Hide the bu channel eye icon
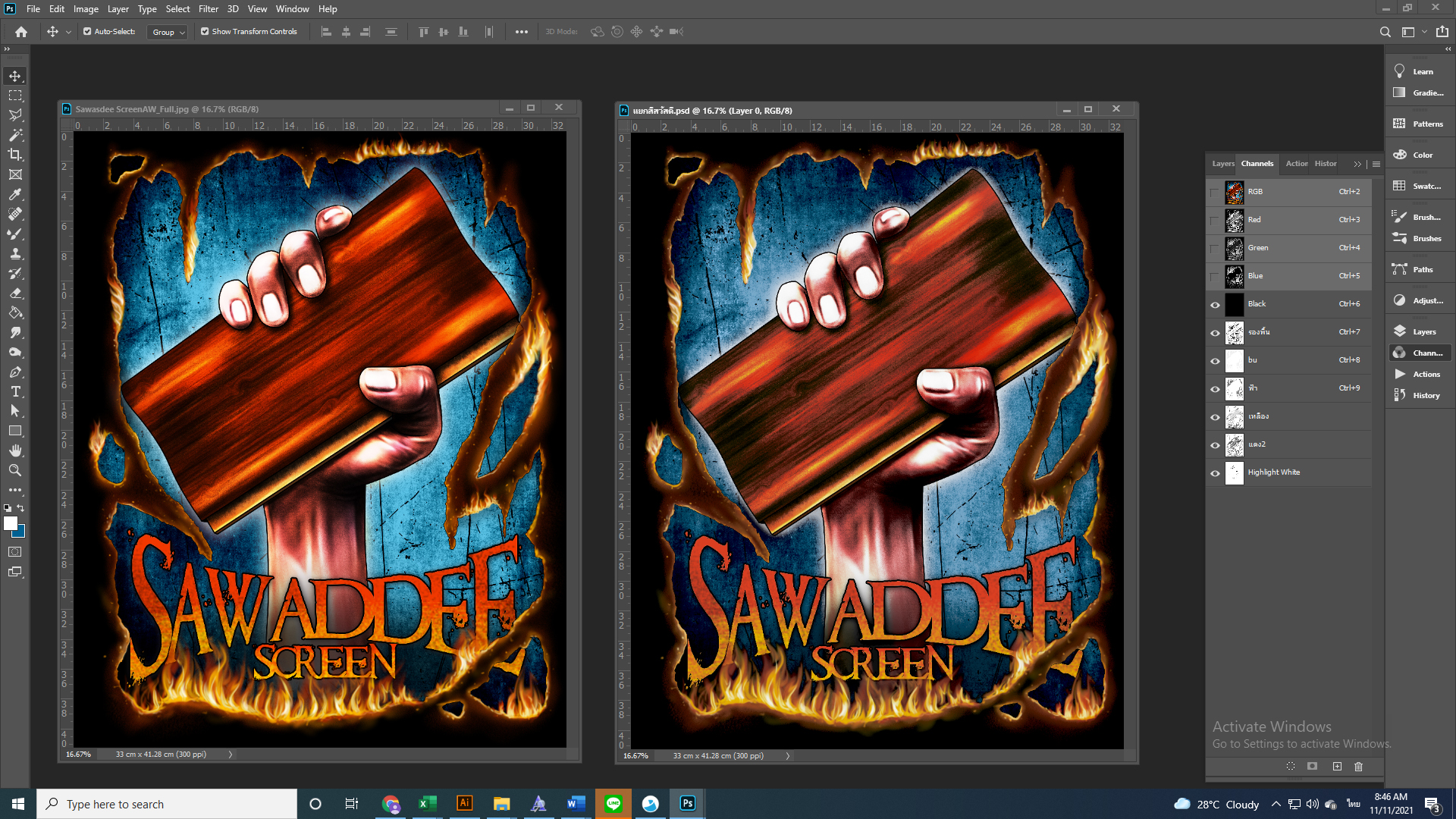This screenshot has width=1456, height=819. tap(1214, 361)
